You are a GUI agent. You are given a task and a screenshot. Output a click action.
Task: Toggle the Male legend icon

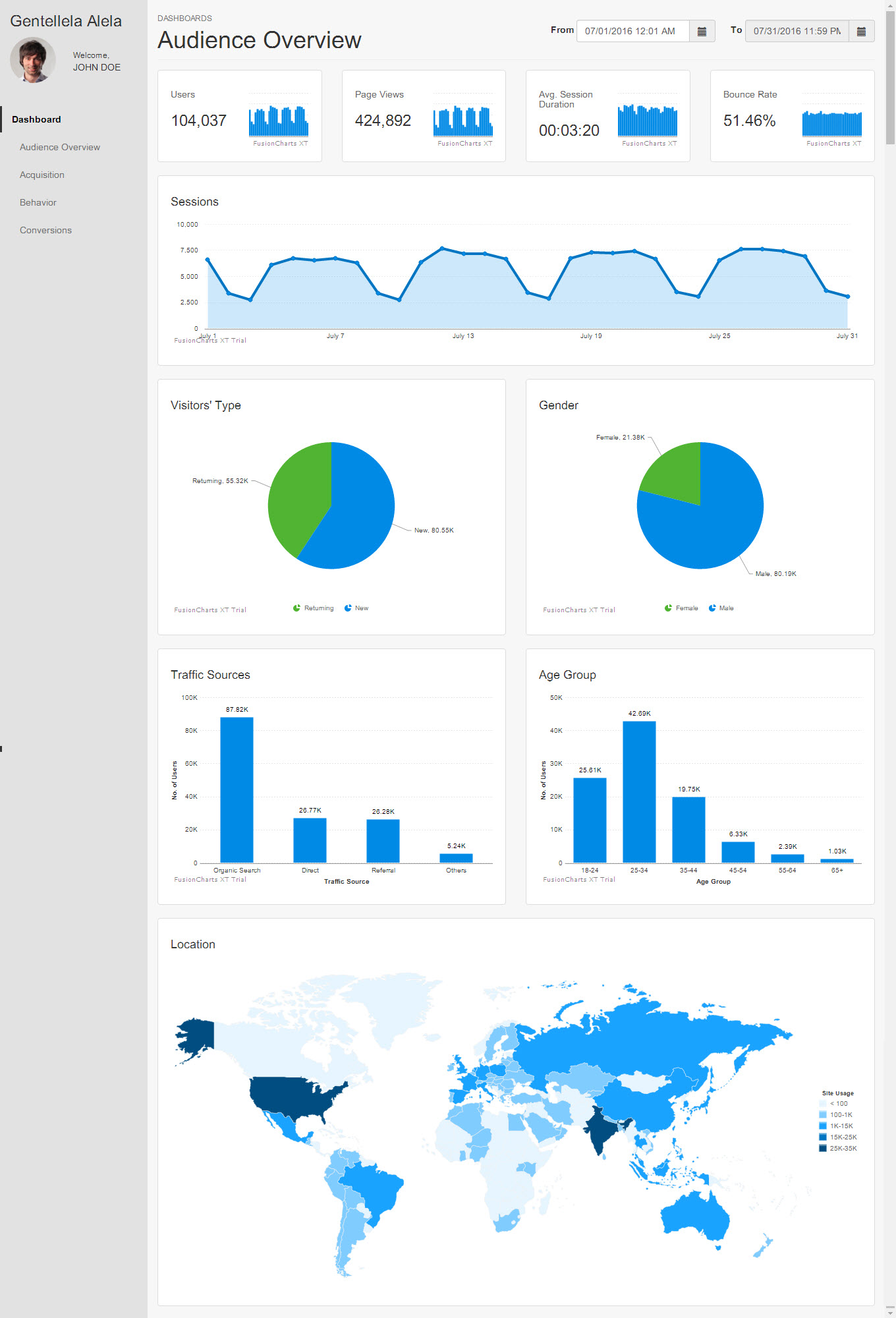tap(712, 608)
